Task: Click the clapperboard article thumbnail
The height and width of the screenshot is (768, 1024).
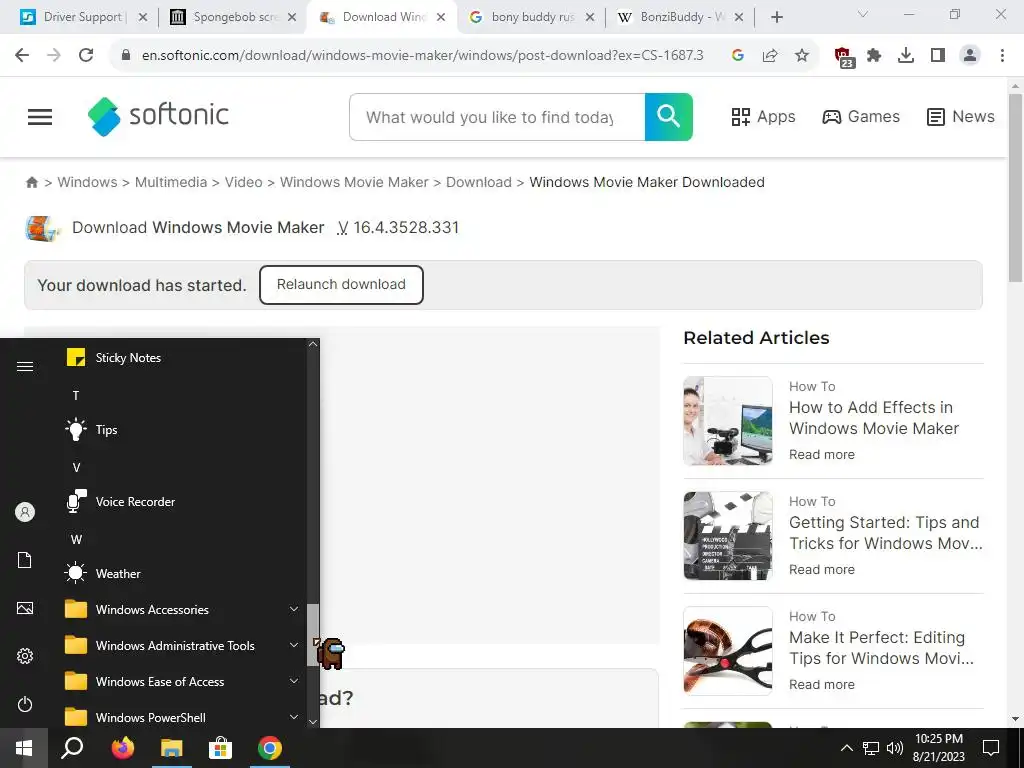Action: (728, 536)
